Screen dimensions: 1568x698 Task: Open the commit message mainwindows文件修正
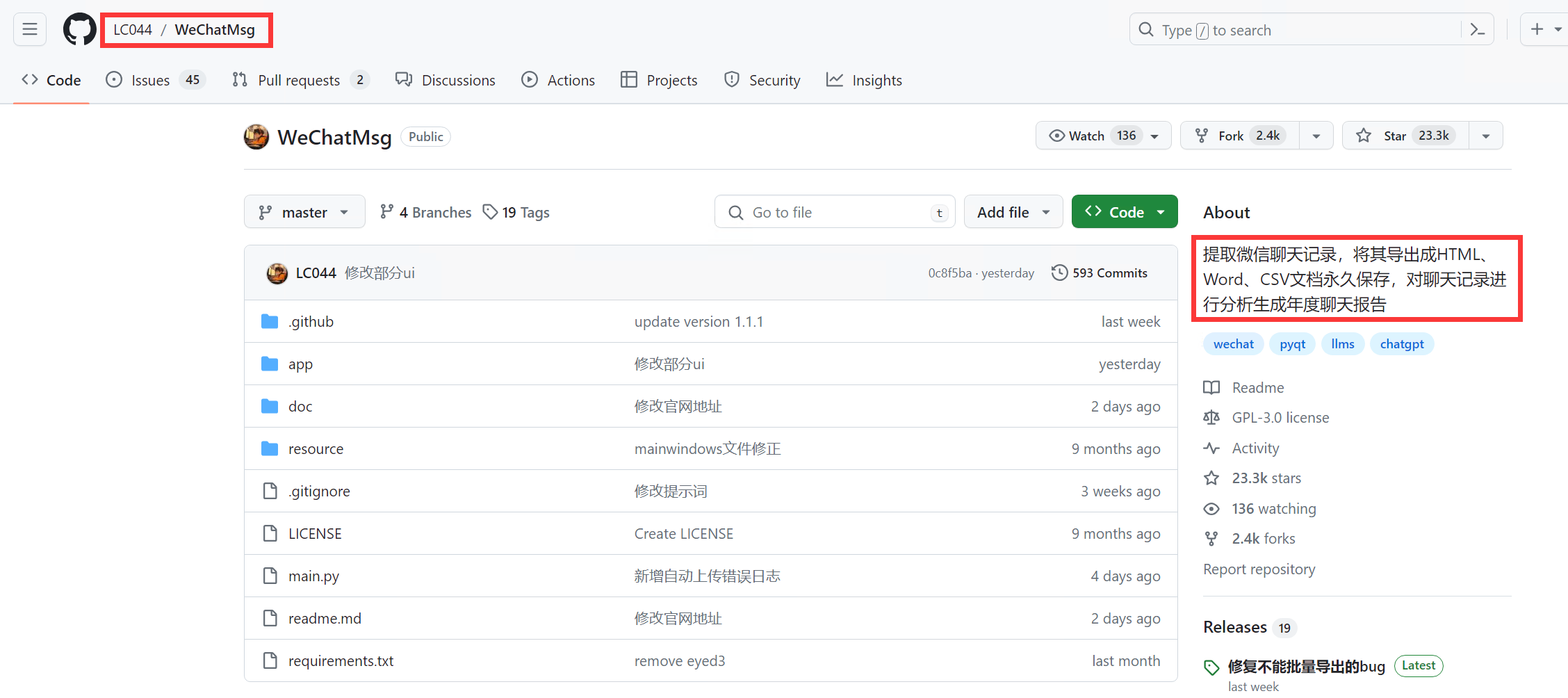[708, 449]
